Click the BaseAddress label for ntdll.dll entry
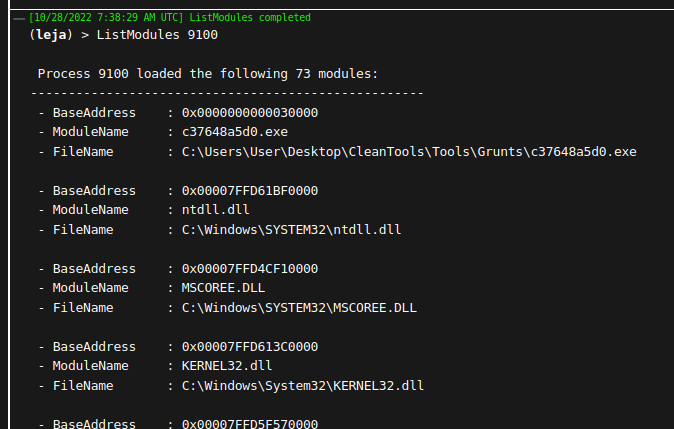This screenshot has height=429, width=674. (94, 191)
